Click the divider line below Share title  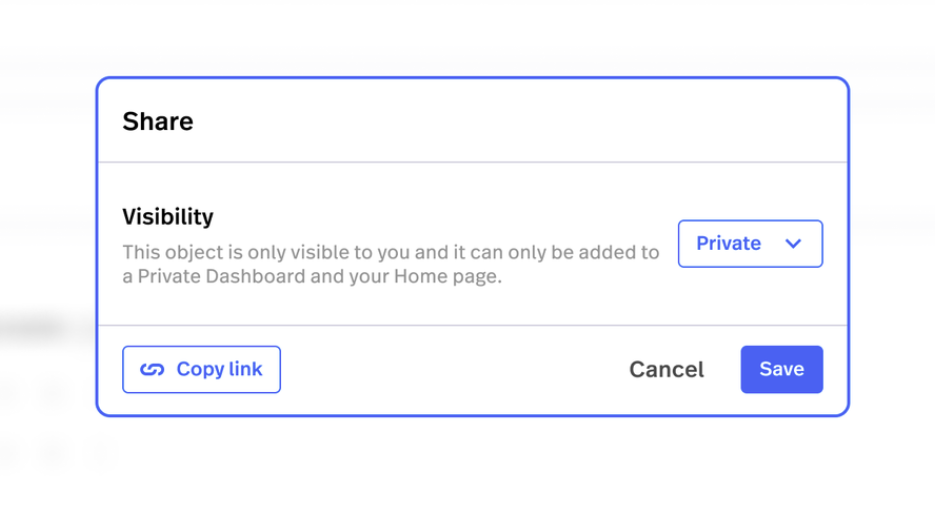pyautogui.click(x=472, y=162)
